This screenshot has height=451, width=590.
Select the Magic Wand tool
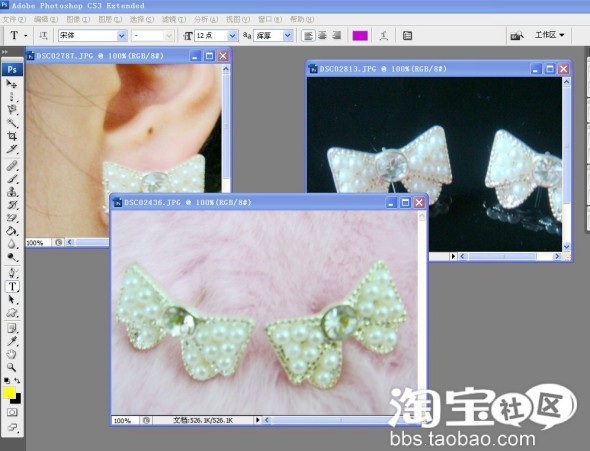[x=12, y=123]
